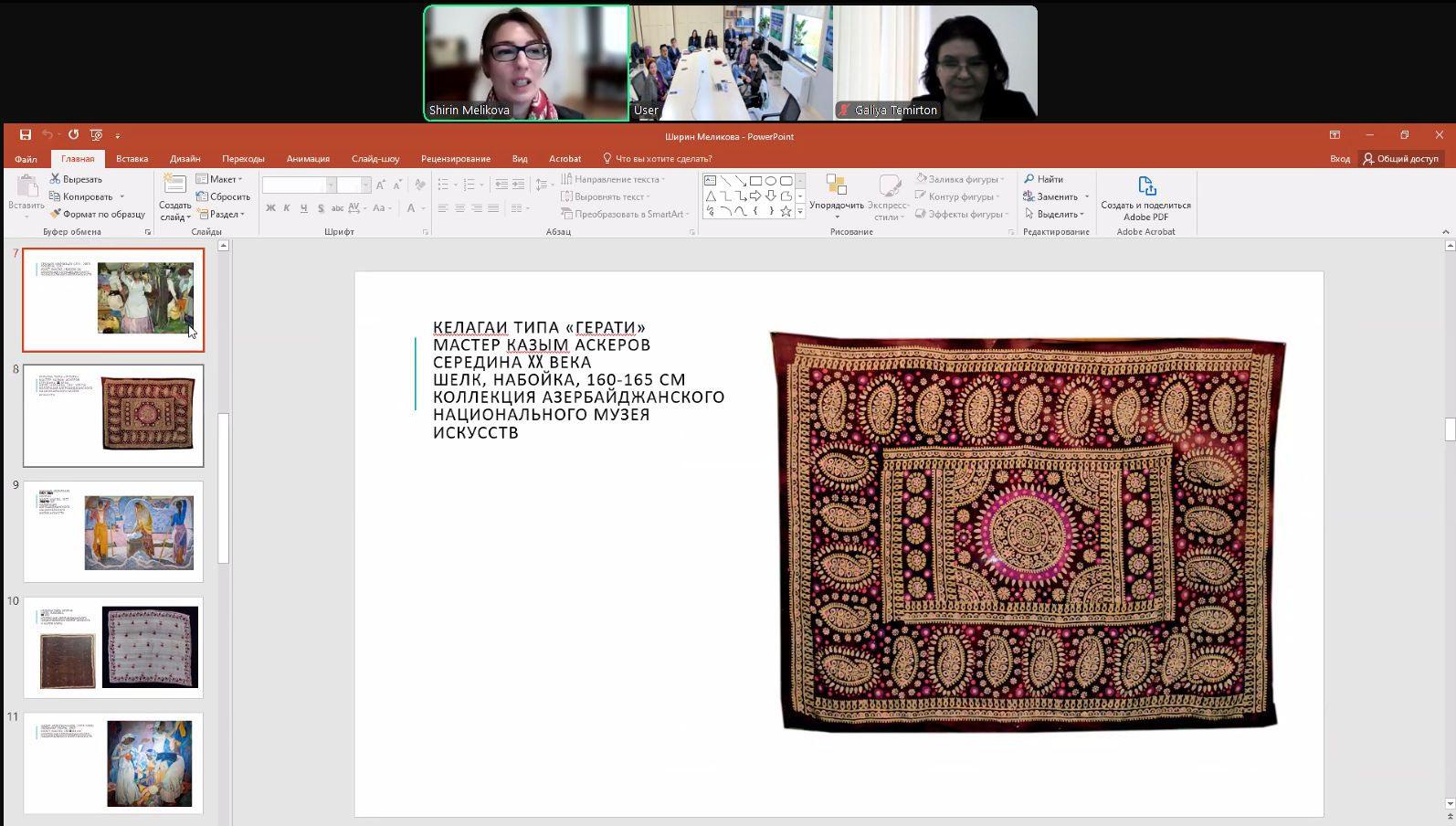Click the Share (Общий доступ) button
Screen dimensions: 1456x826
[1400, 159]
